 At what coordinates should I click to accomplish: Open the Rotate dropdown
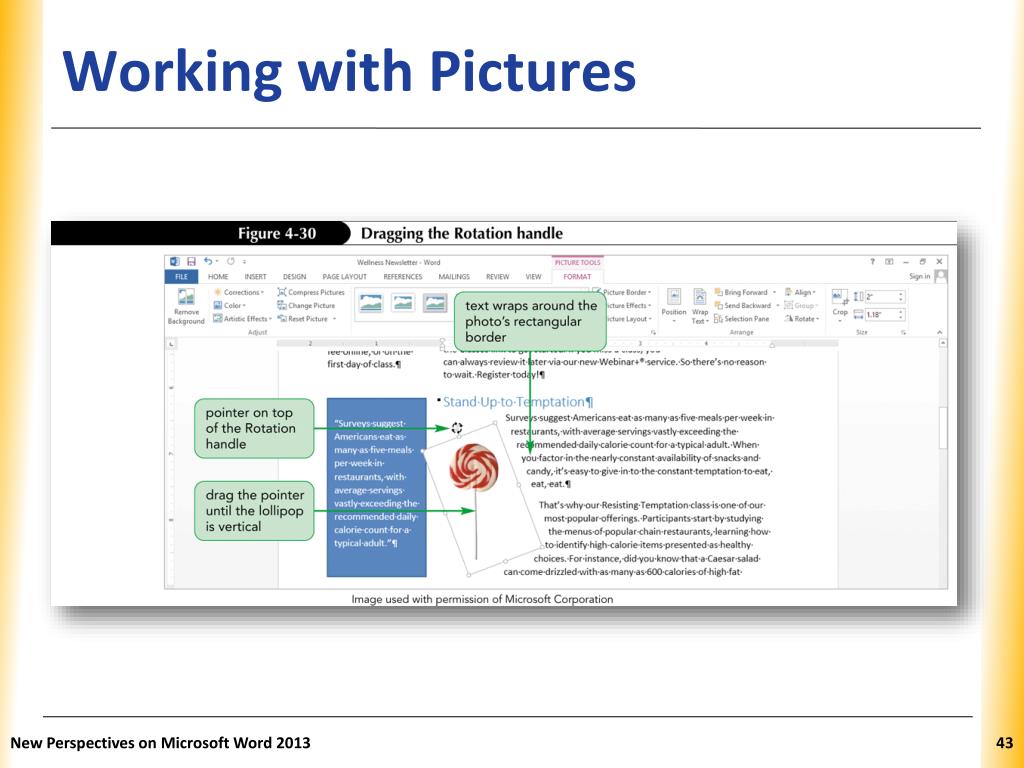click(x=801, y=319)
